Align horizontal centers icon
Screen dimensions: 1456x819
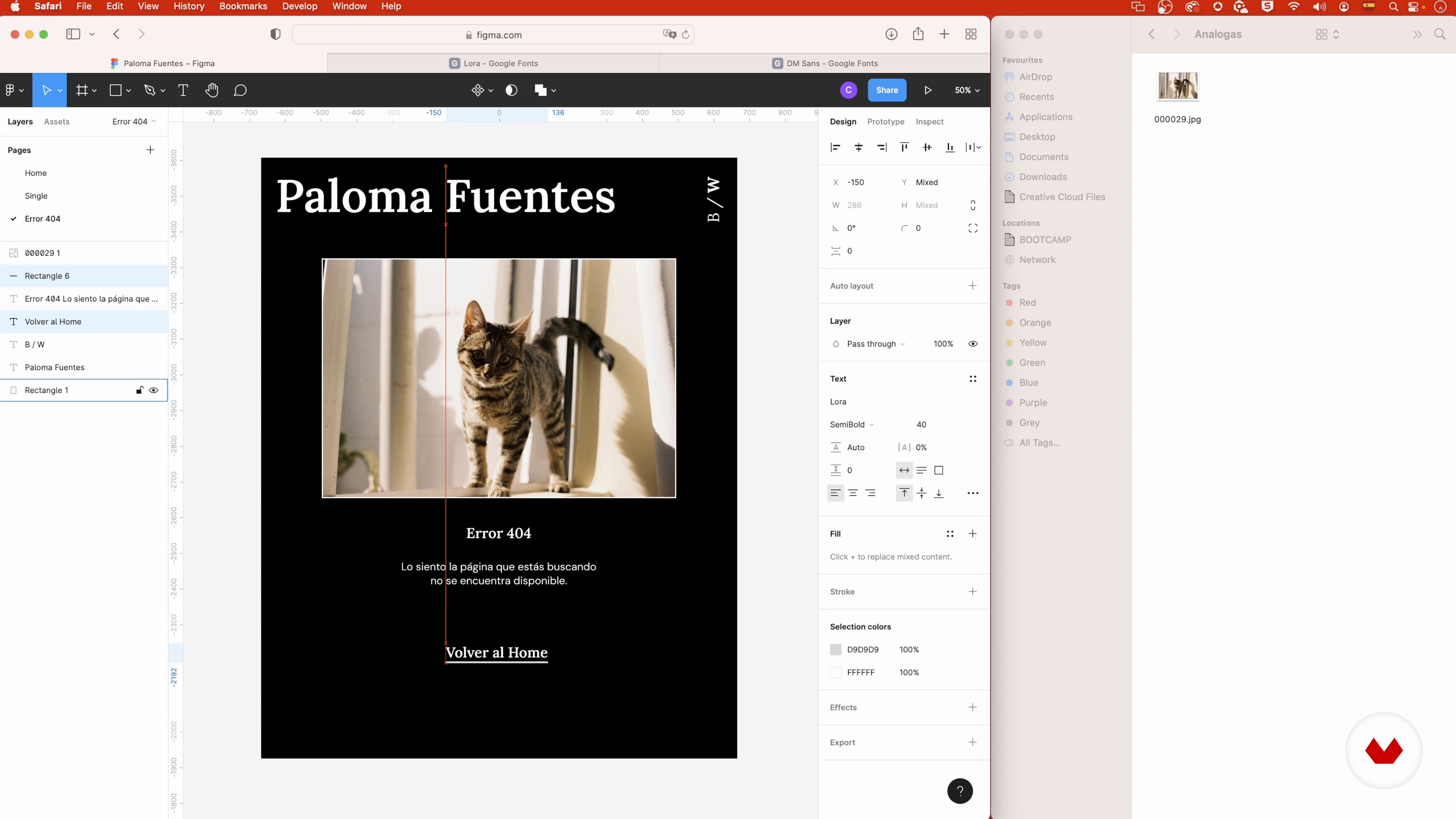point(858,147)
